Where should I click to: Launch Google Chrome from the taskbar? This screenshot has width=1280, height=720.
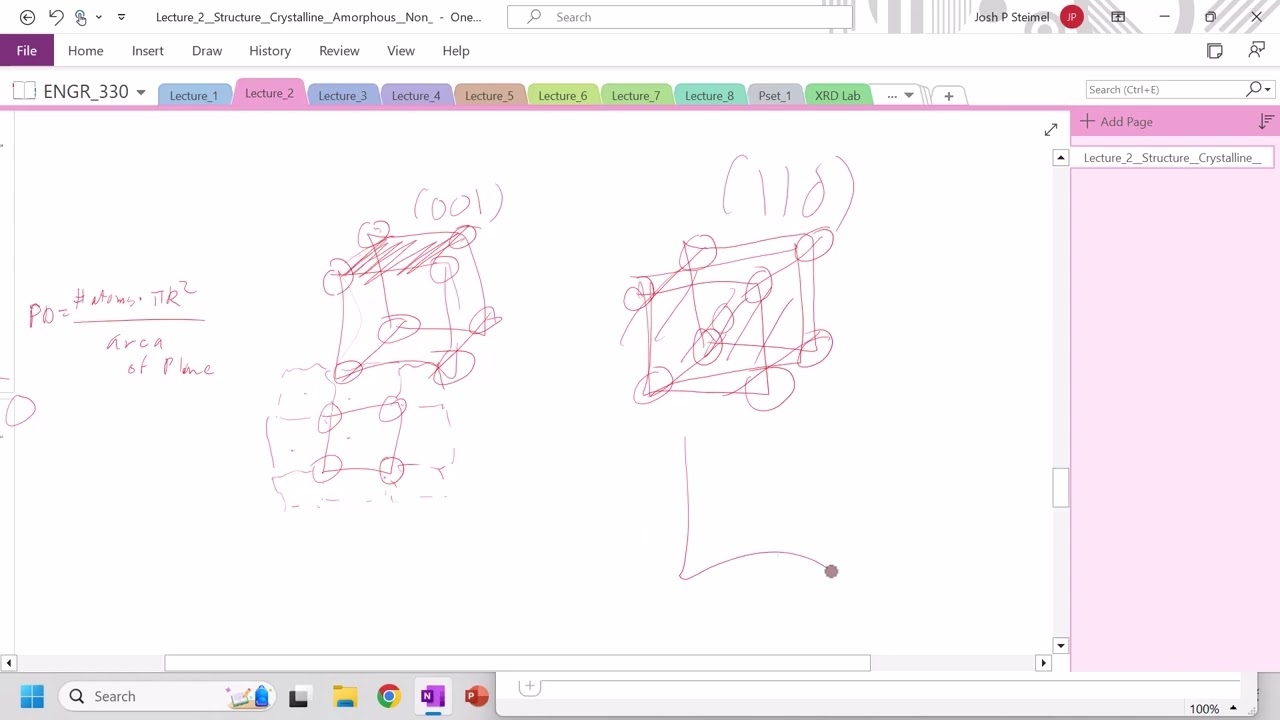click(389, 697)
